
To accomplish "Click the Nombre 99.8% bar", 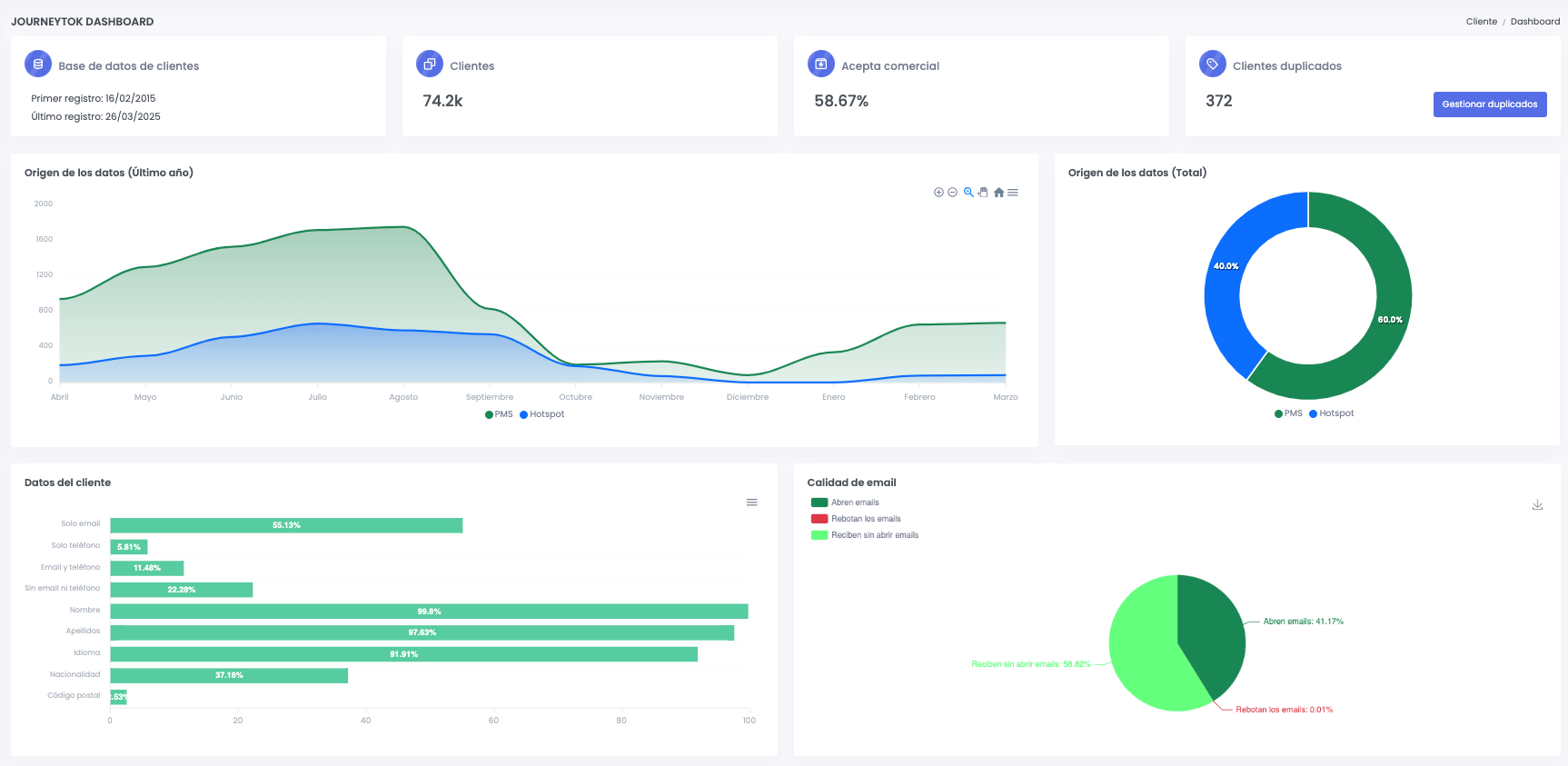I will point(429,612).
